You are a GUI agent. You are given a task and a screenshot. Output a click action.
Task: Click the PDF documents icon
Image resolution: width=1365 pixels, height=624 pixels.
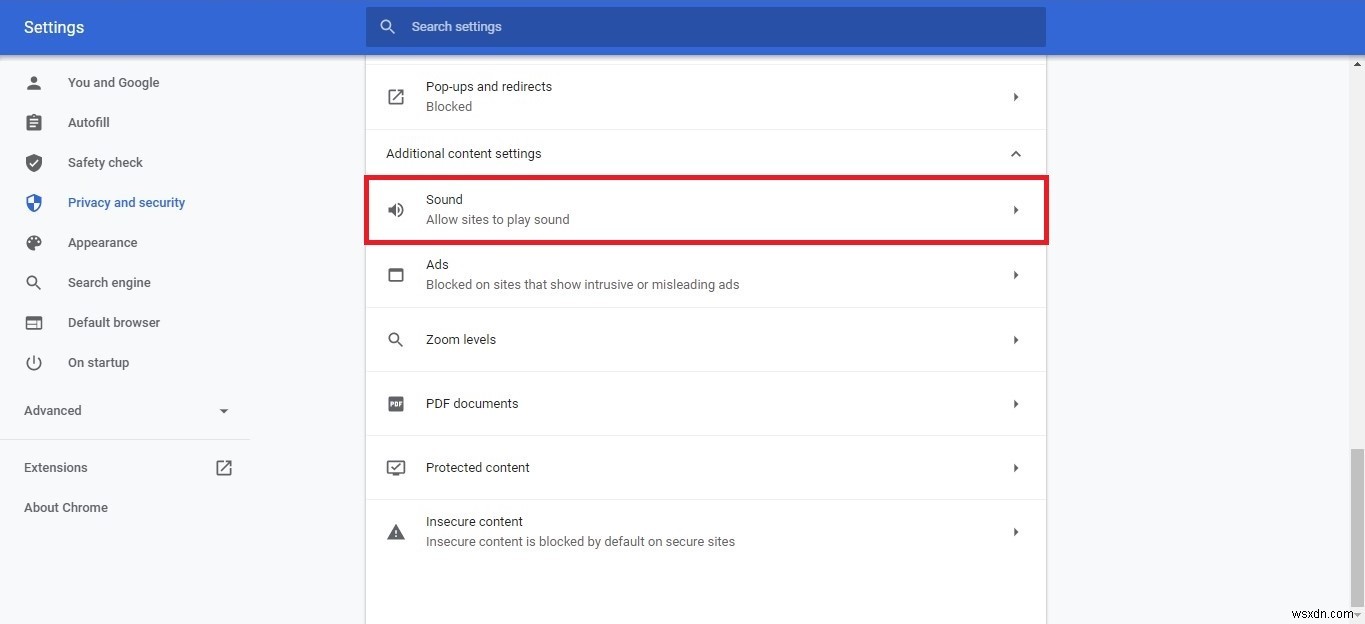coord(395,403)
